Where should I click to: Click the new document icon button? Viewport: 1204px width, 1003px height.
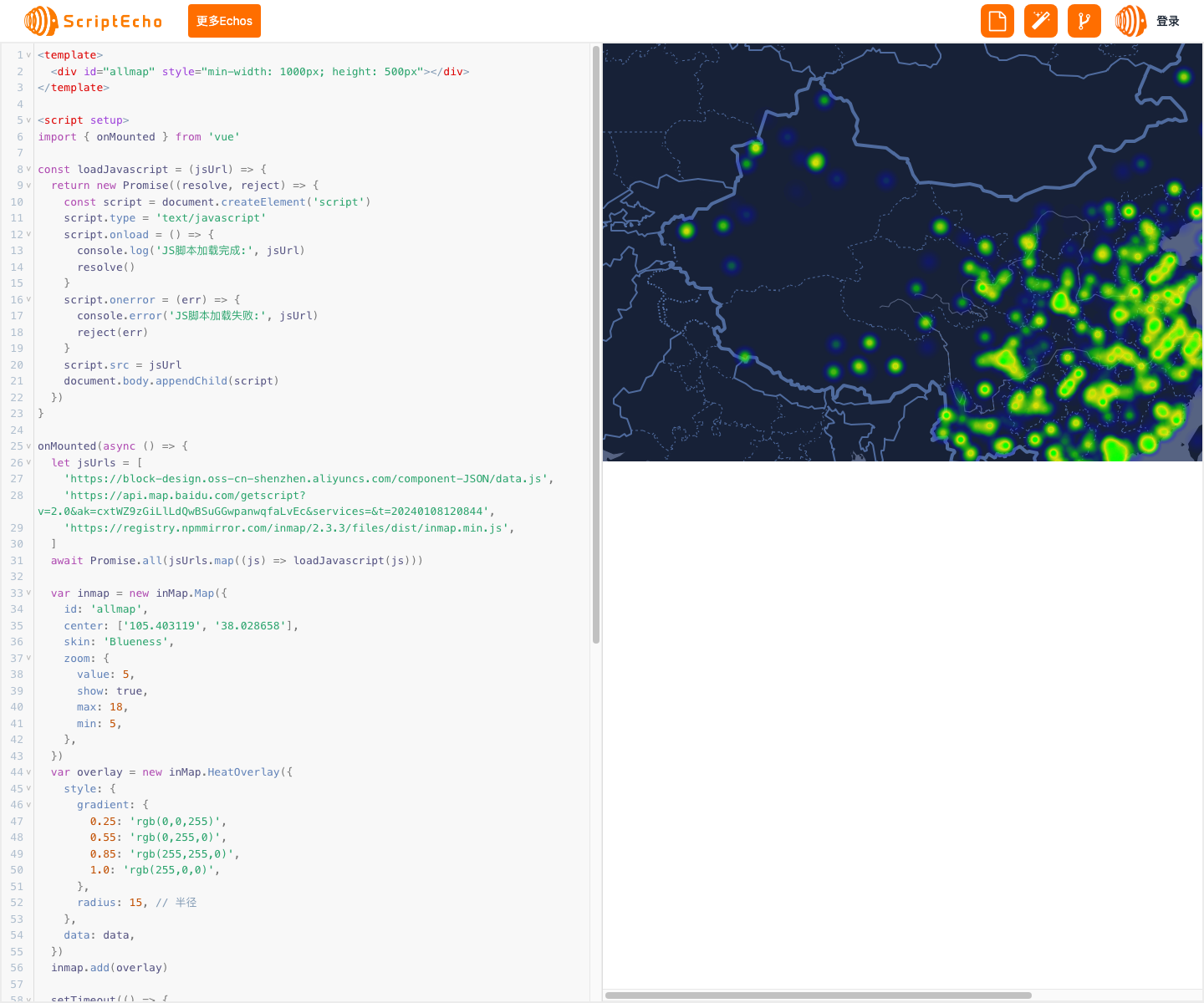997,21
